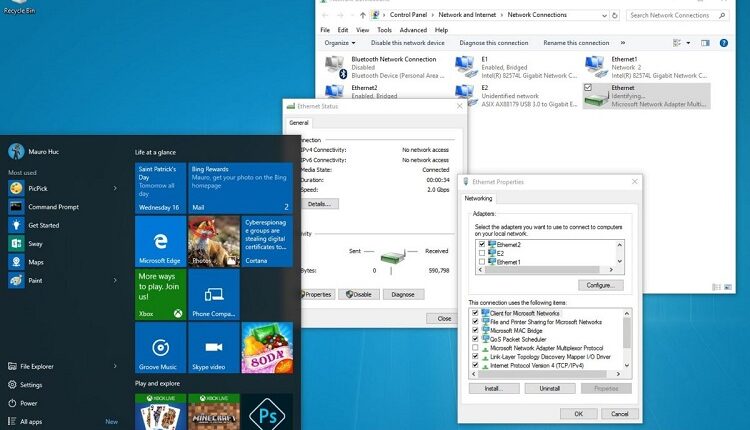This screenshot has width=750, height=430.
Task: Open the Tools menu
Action: click(384, 30)
